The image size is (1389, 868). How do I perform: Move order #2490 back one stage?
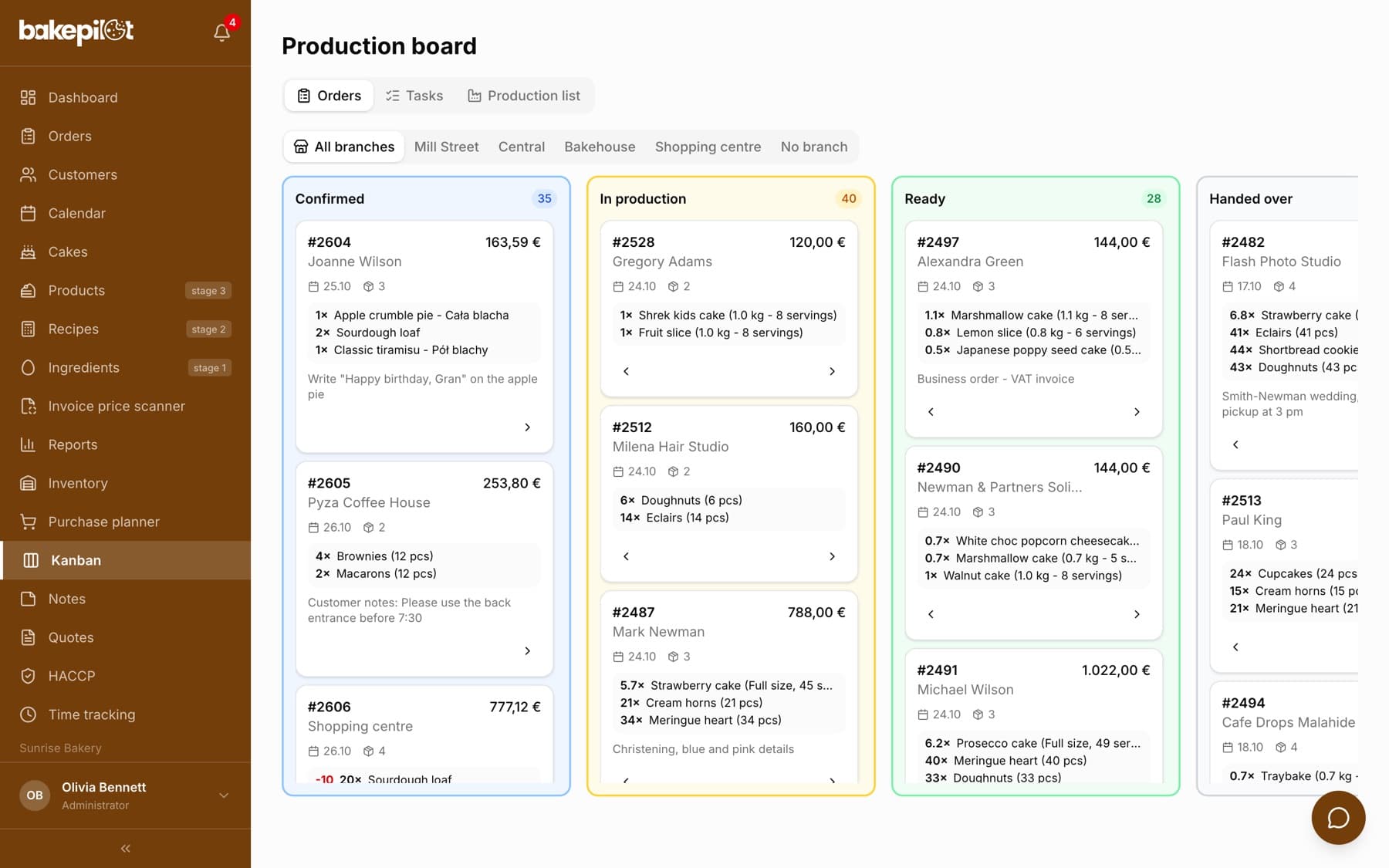click(x=931, y=614)
